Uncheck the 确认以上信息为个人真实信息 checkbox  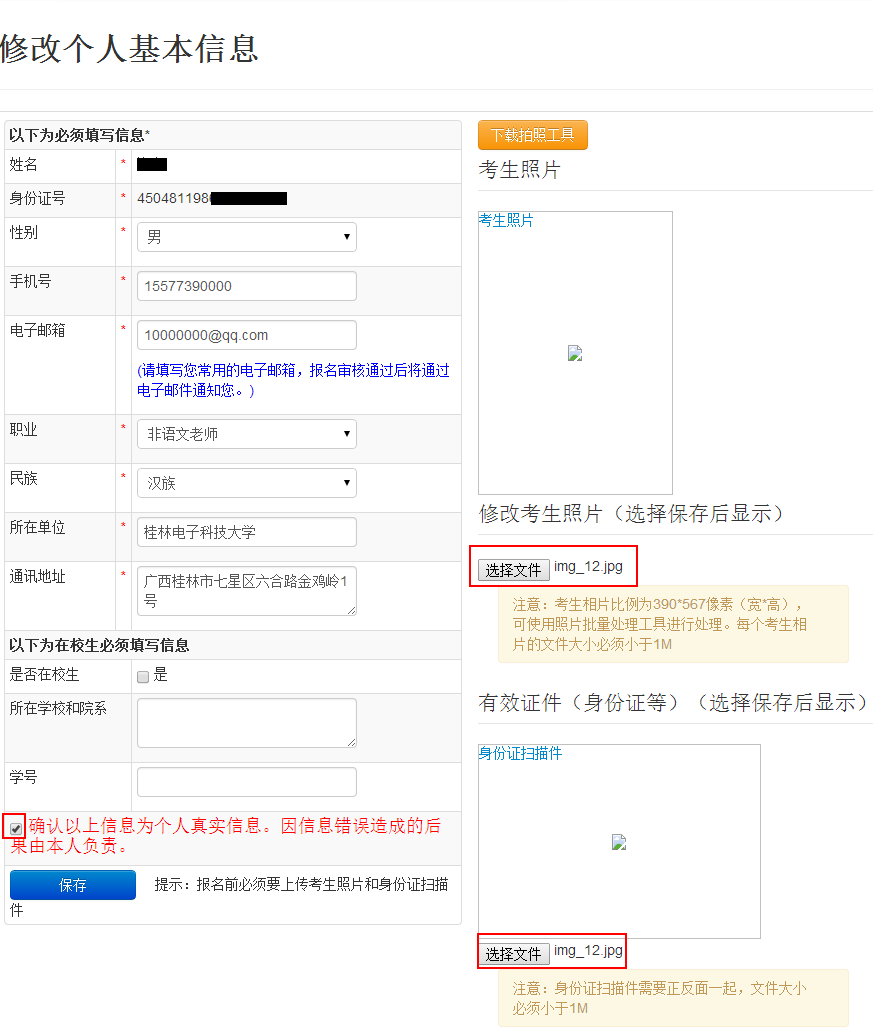[16, 828]
